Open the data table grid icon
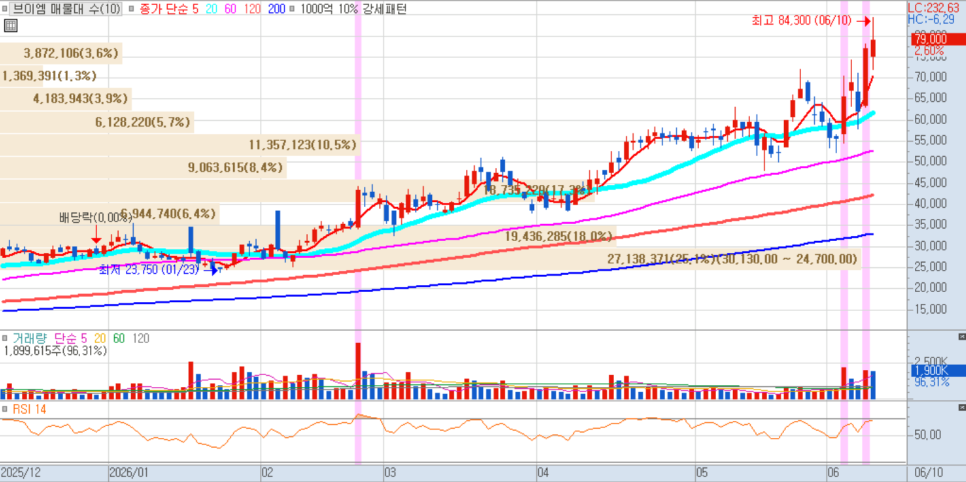Image resolution: width=966 pixels, height=482 pixels. pyautogui.click(x=9, y=25)
